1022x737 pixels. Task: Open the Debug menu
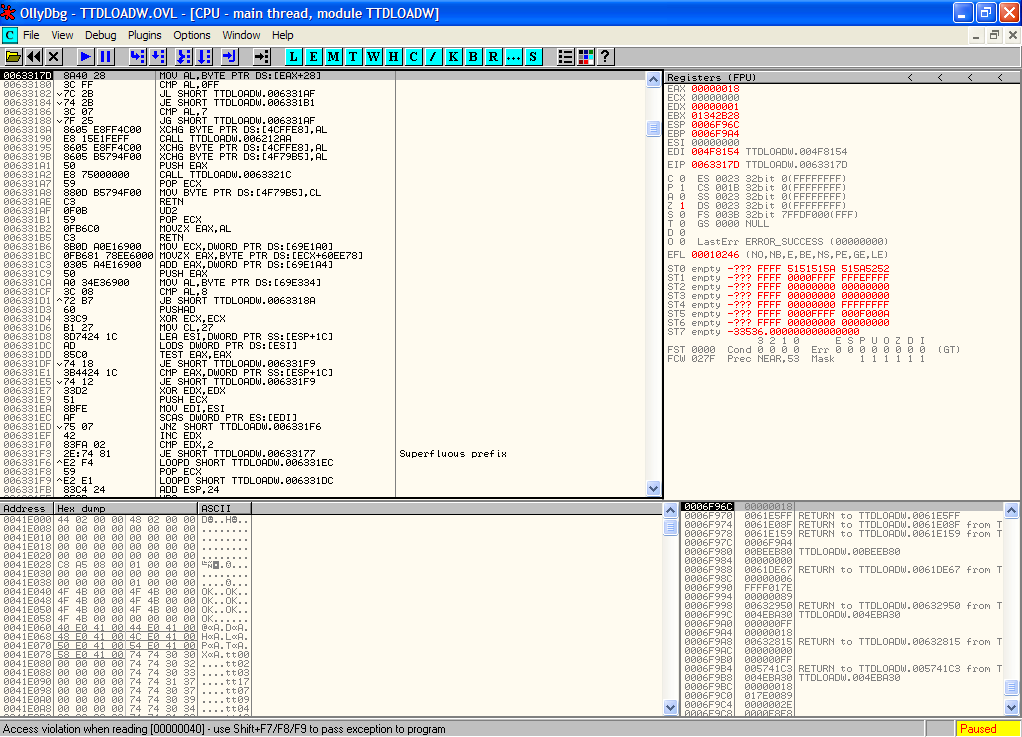coord(100,35)
